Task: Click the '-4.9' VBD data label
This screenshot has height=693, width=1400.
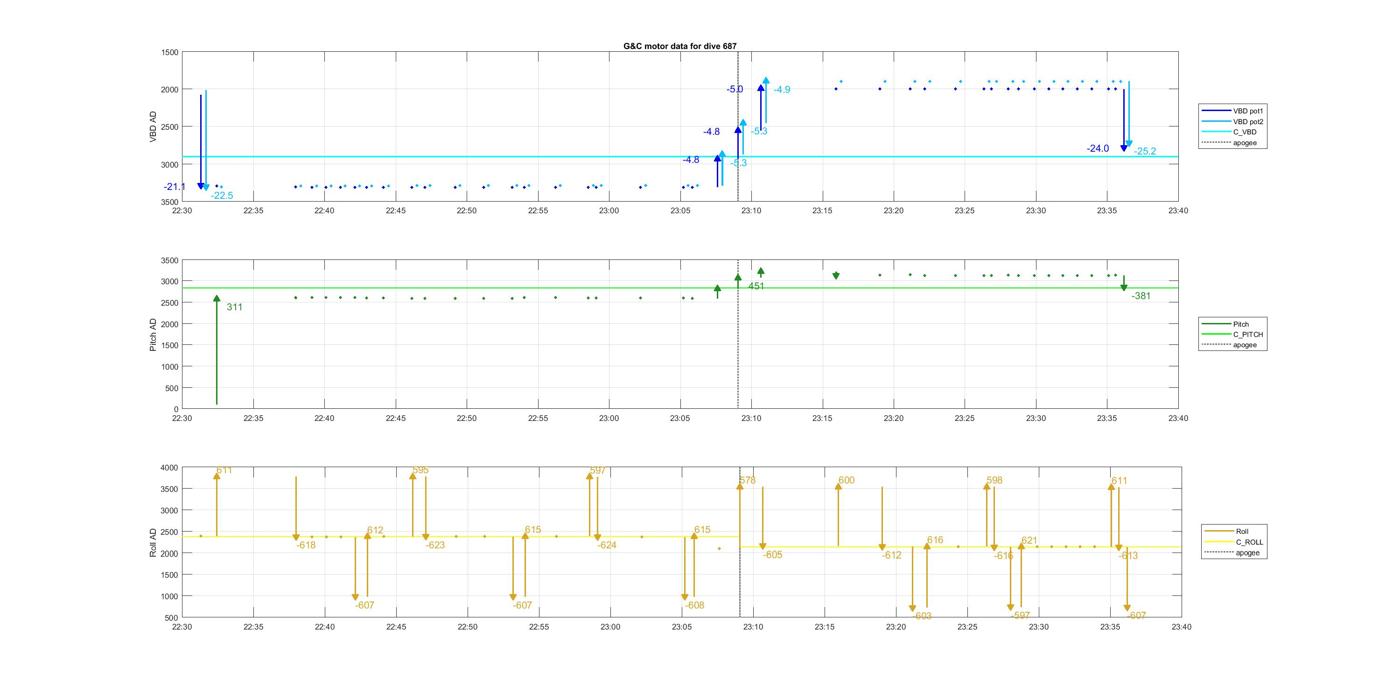Action: tap(782, 90)
